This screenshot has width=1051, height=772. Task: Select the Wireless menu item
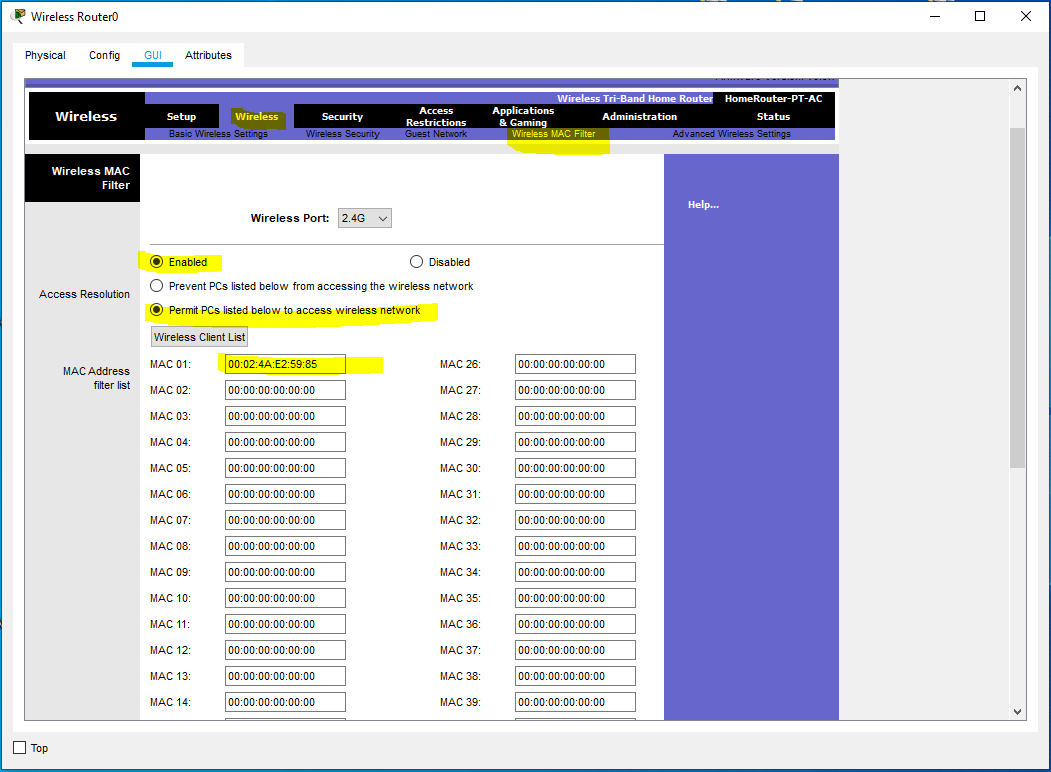[256, 116]
